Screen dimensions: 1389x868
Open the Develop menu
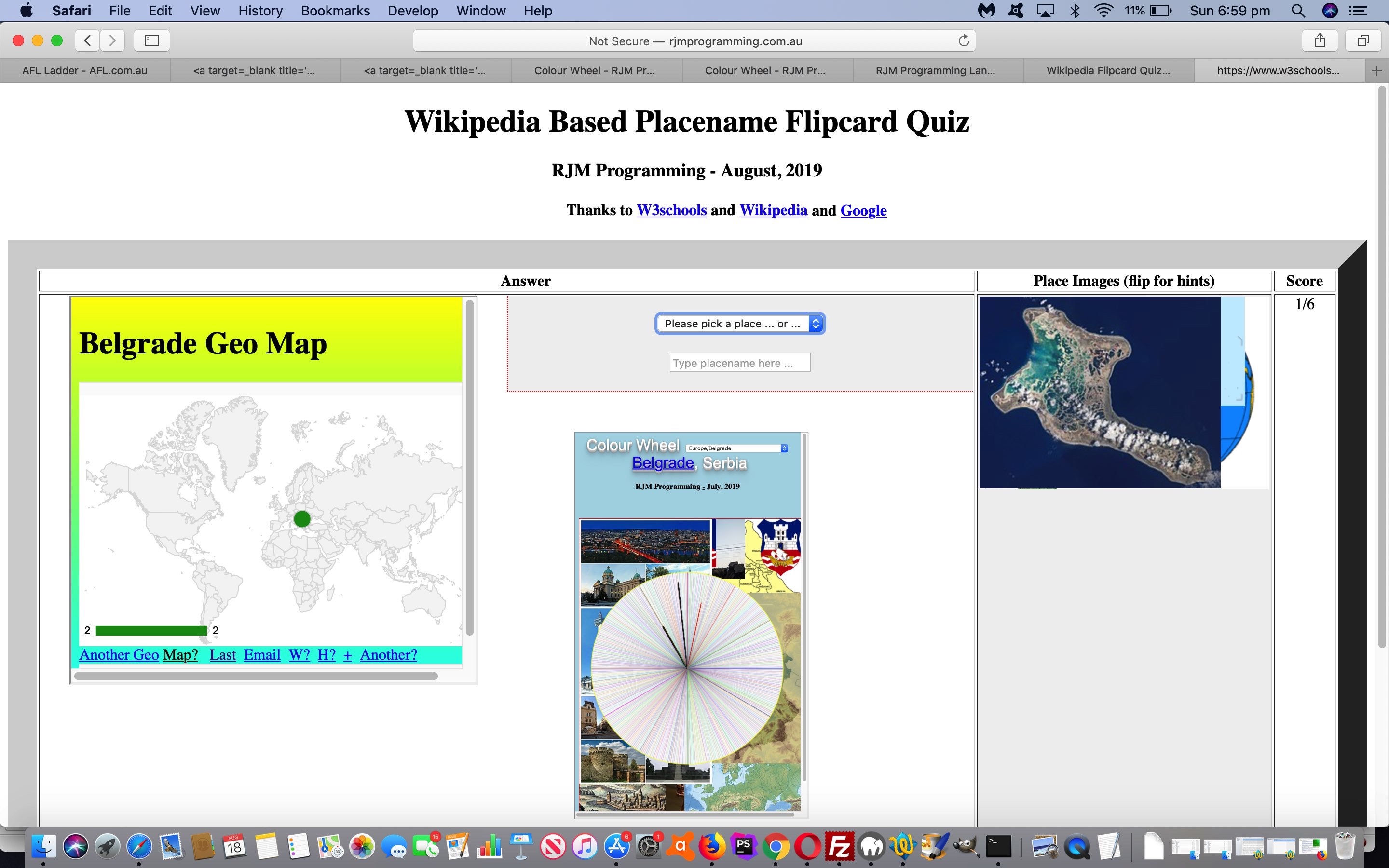click(413, 10)
